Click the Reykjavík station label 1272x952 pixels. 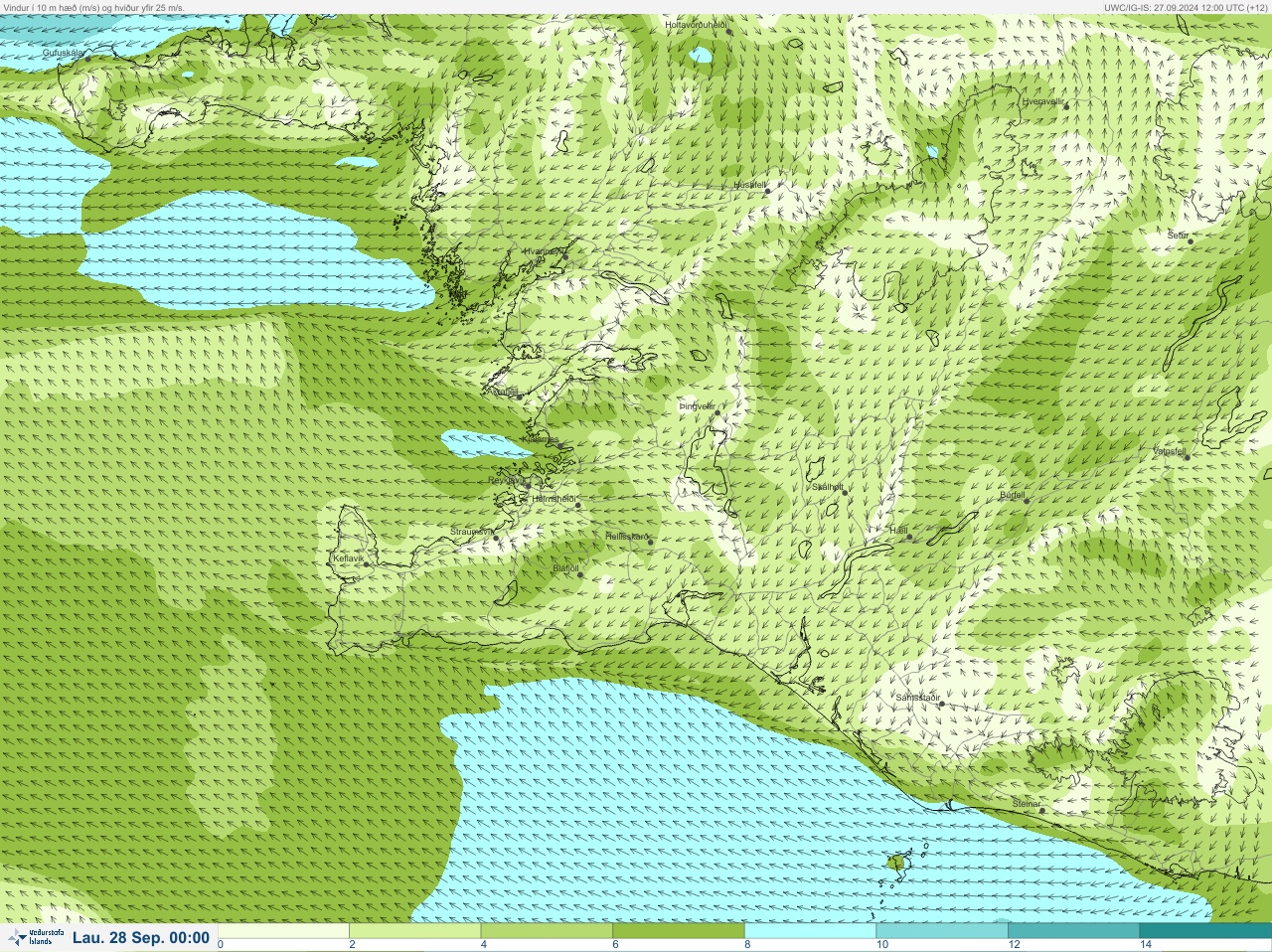point(507,480)
